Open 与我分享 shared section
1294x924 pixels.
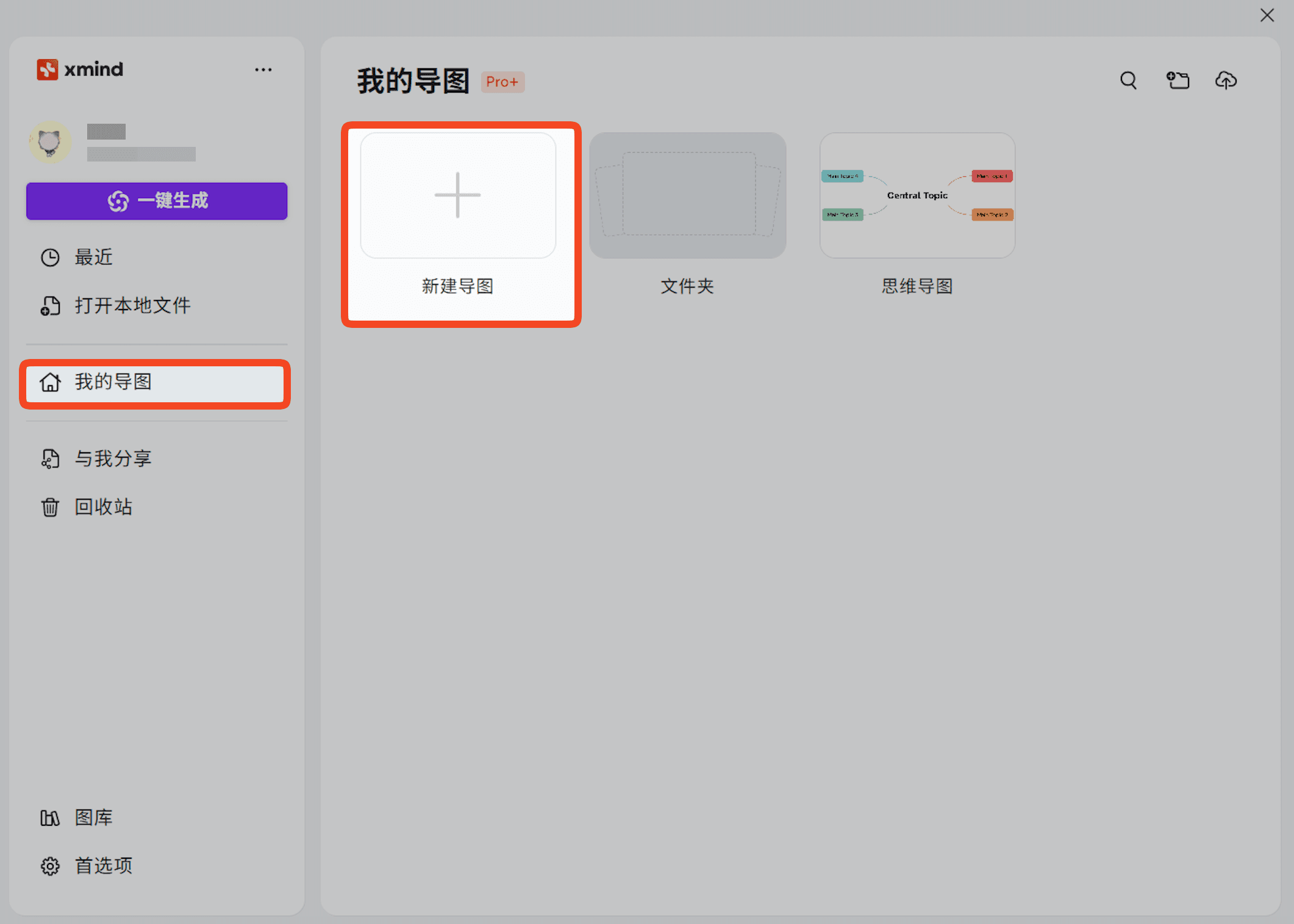pyautogui.click(x=113, y=458)
